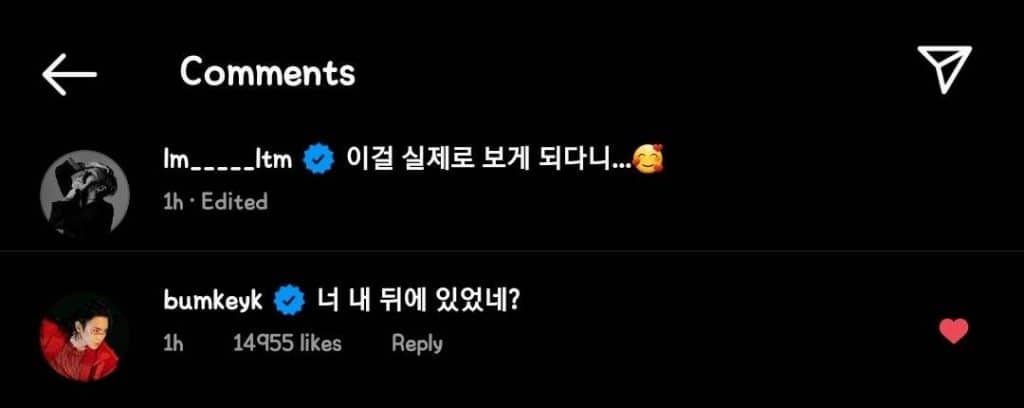
Task: Click the 1h timestamp under bumkeyk
Action: tap(174, 343)
